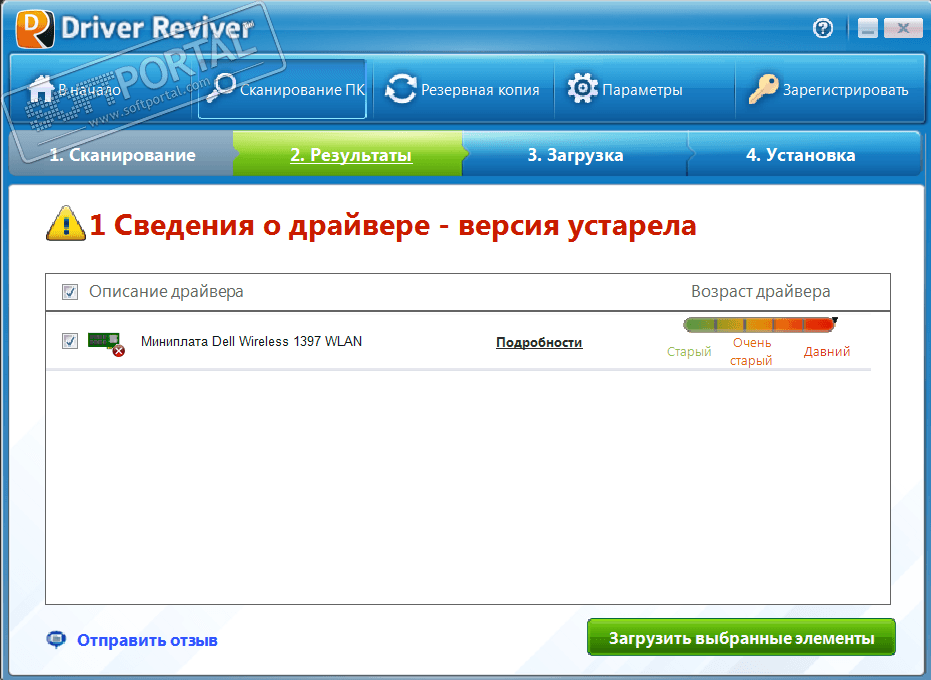This screenshot has width=931, height=680.
Task: Open Зарегистрировать tab
Action: pos(829,89)
